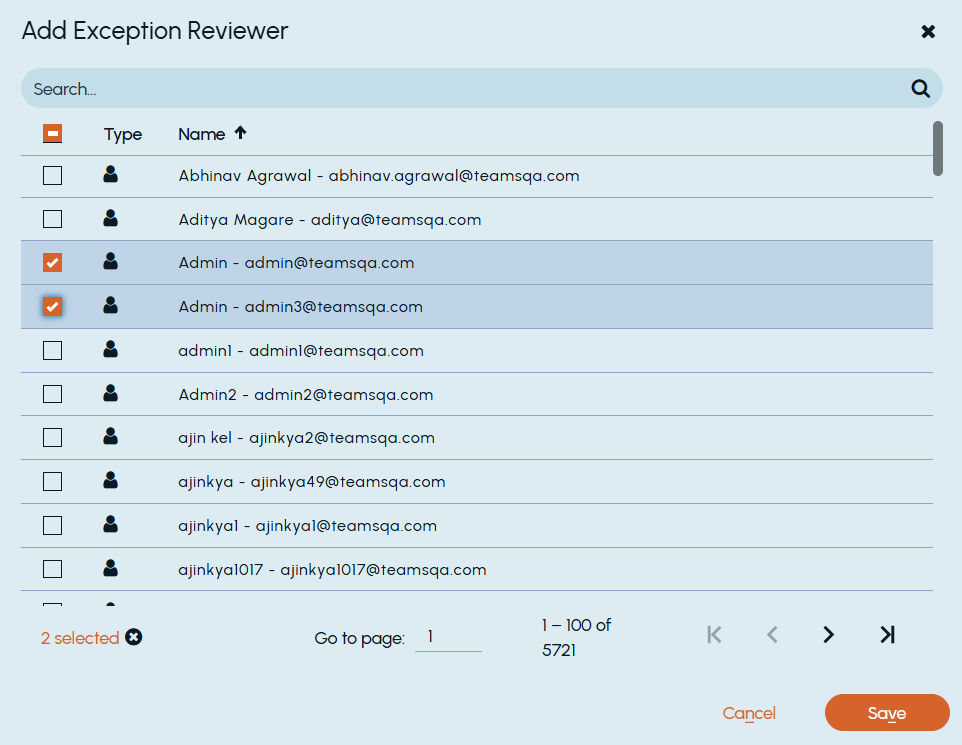Screen dimensions: 962x745
Task: Select row ajinkya1017 - ajinkya1017@teamsqa.com
Action: coord(477,569)
